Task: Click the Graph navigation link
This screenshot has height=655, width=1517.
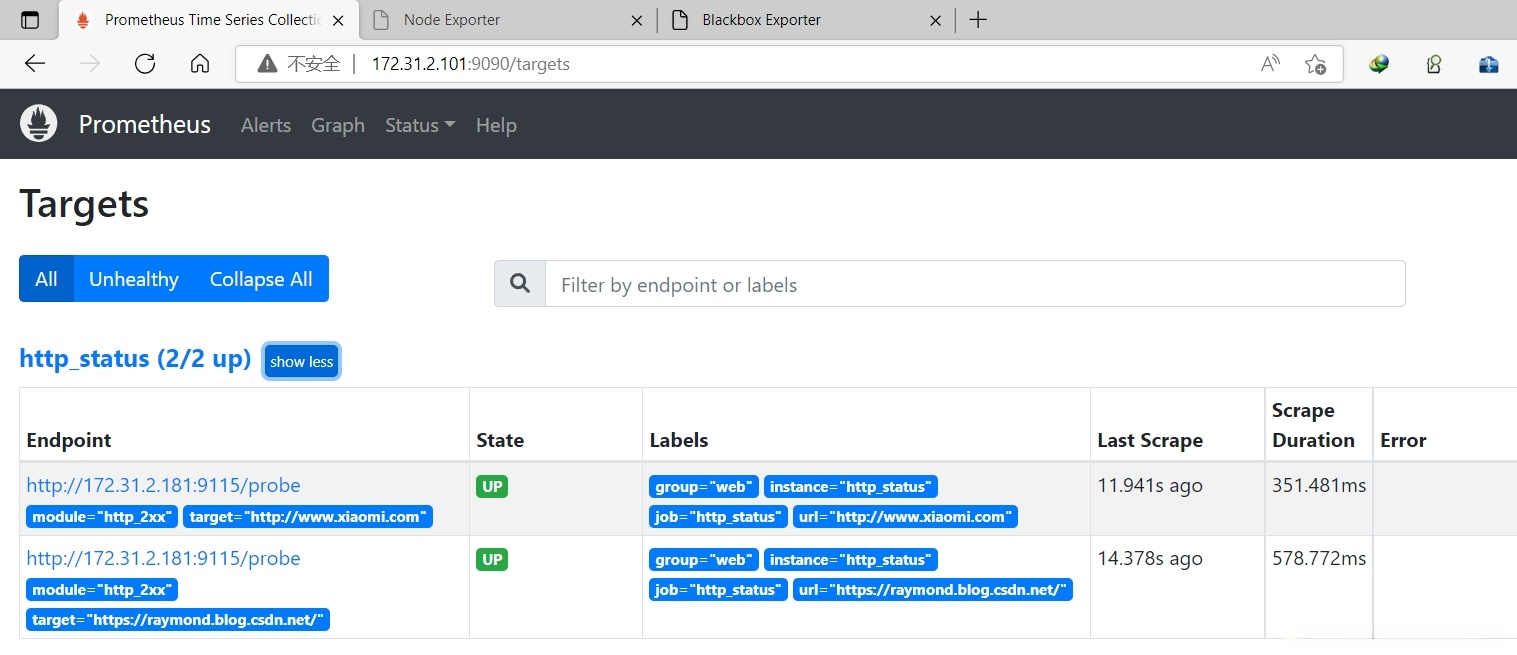Action: (338, 125)
